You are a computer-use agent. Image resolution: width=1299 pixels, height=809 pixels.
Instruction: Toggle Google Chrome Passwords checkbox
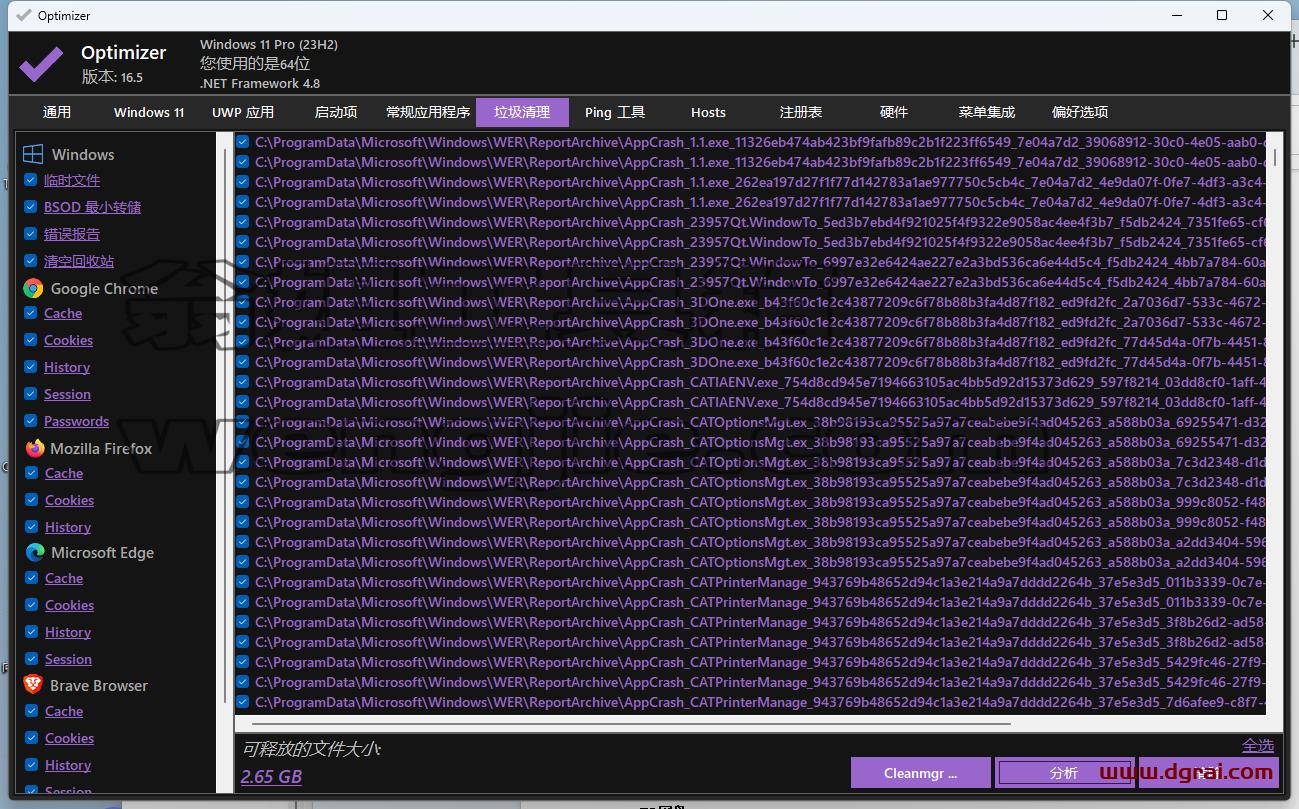[x=31, y=421]
